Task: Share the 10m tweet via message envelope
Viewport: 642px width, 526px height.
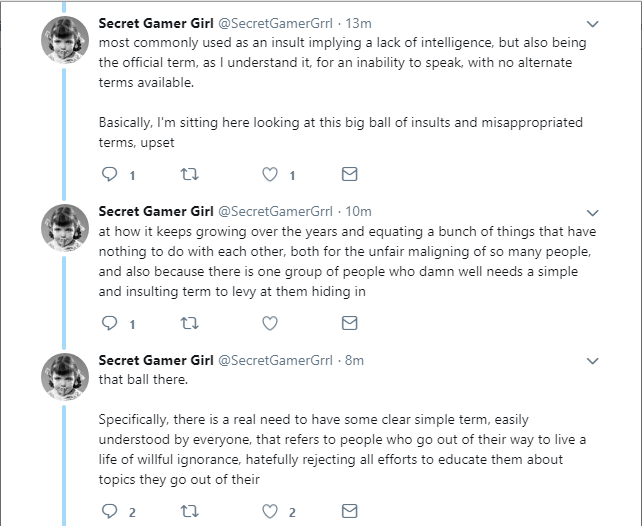Action: (x=349, y=323)
